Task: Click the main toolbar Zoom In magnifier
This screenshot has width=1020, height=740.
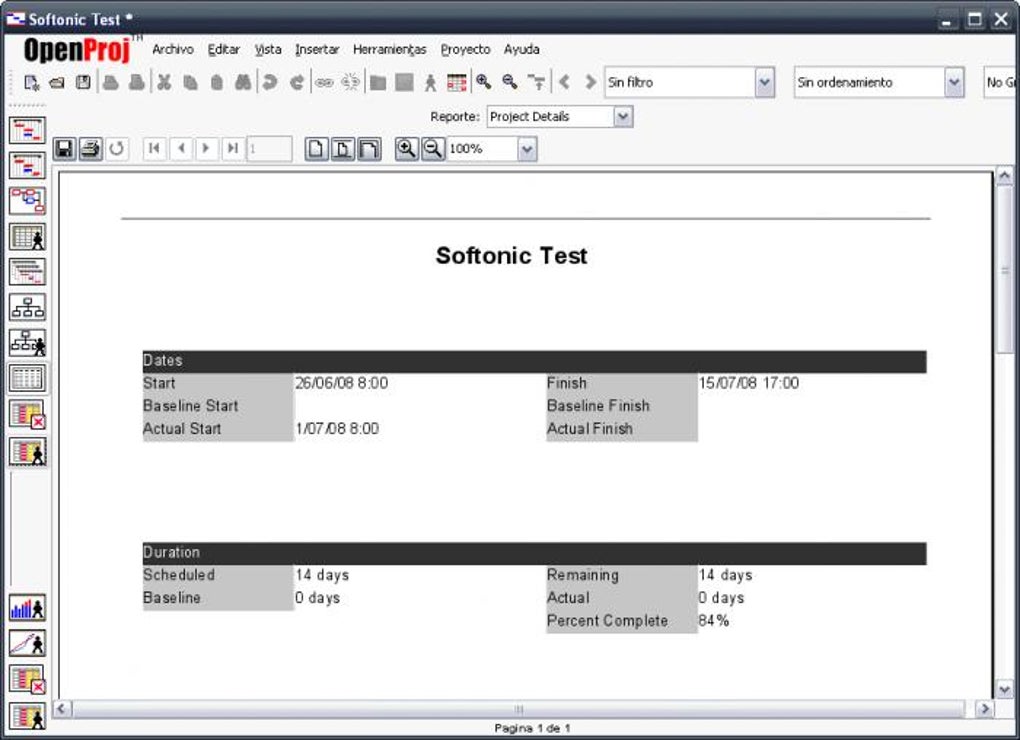Action: pos(483,82)
